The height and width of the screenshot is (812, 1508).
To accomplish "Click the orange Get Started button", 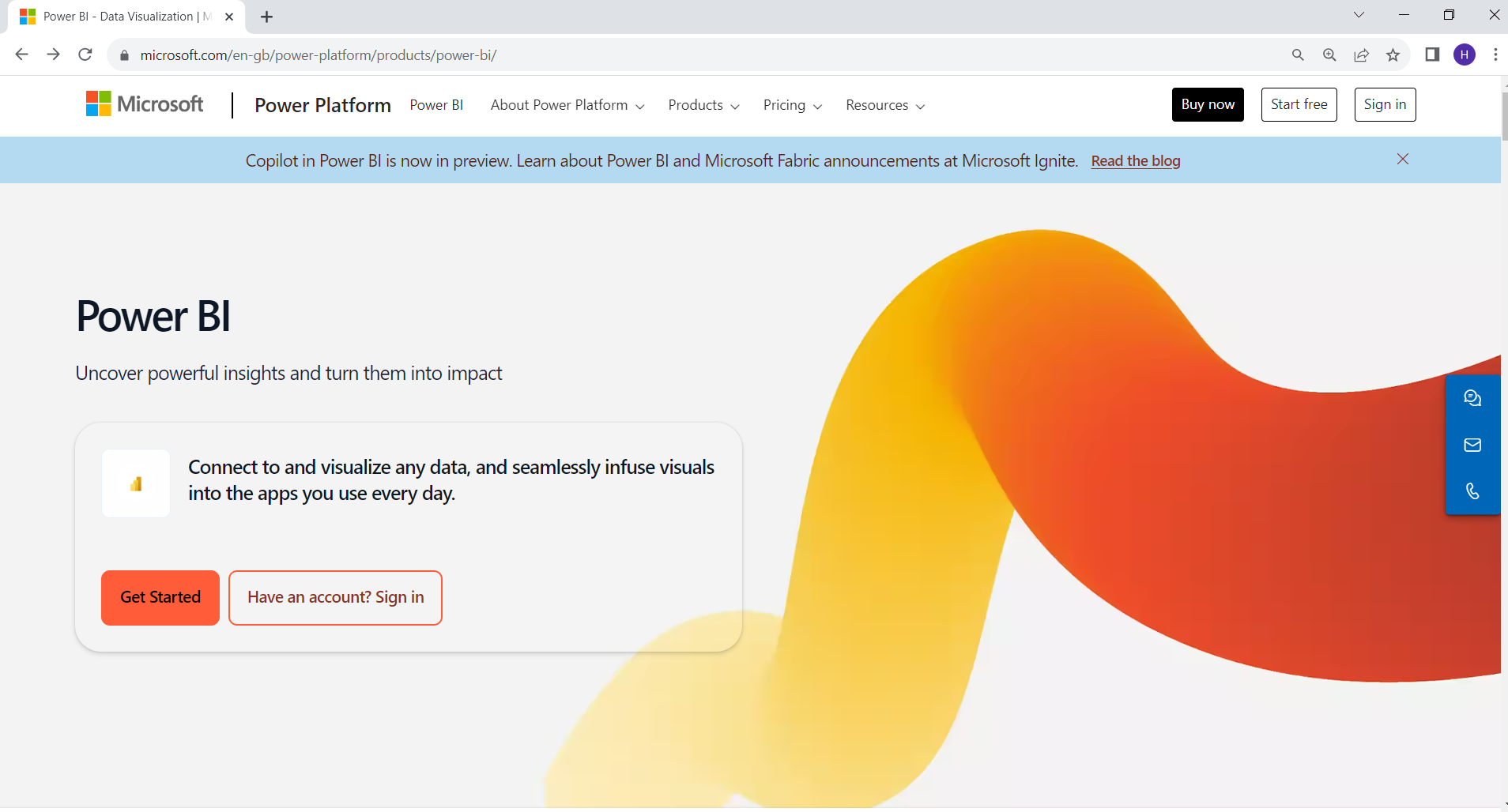I will (160, 598).
